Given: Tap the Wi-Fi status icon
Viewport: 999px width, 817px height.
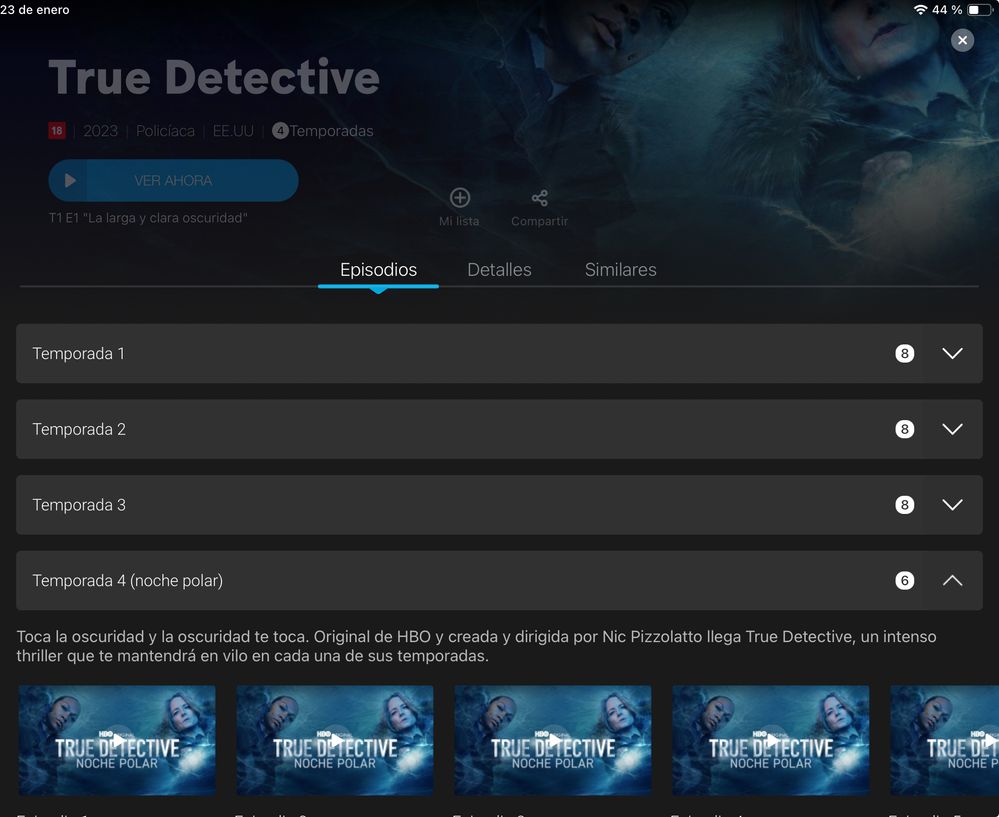Looking at the screenshot, I should pyautogui.click(x=919, y=10).
